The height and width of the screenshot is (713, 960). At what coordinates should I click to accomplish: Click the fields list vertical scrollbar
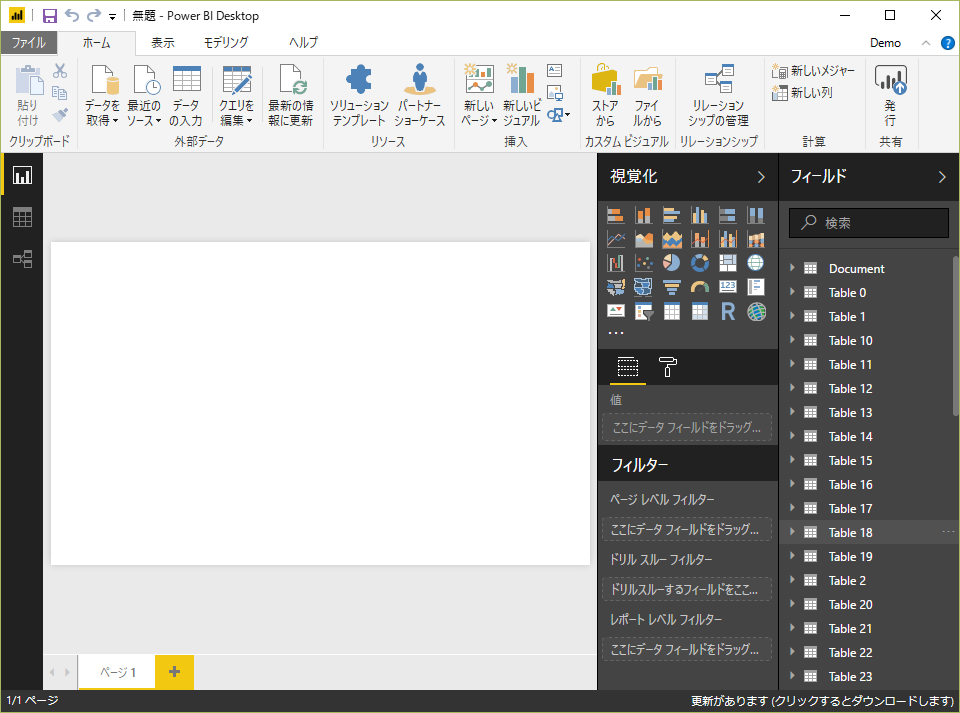[x=955, y=335]
